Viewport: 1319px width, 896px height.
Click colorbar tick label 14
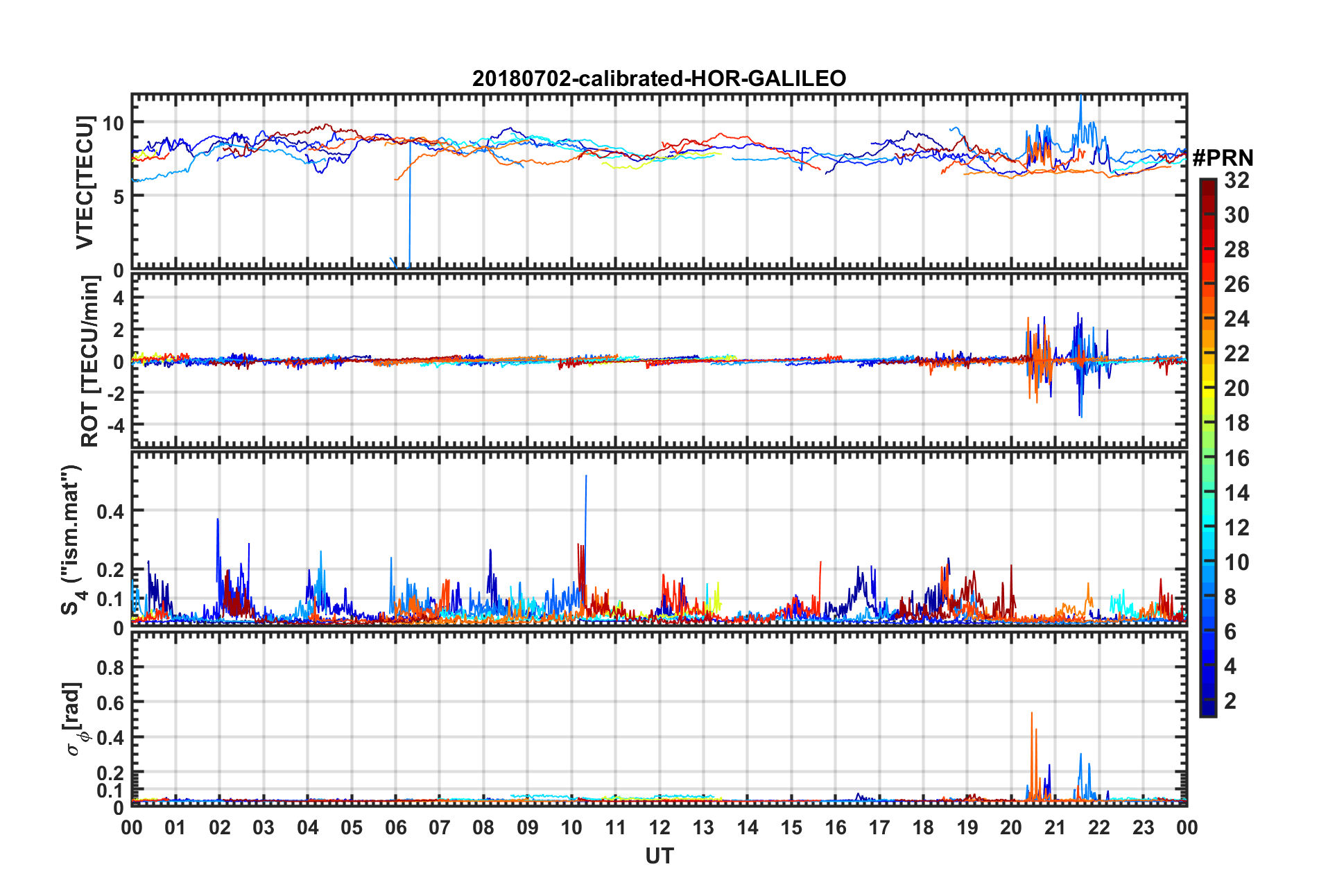coord(1236,493)
